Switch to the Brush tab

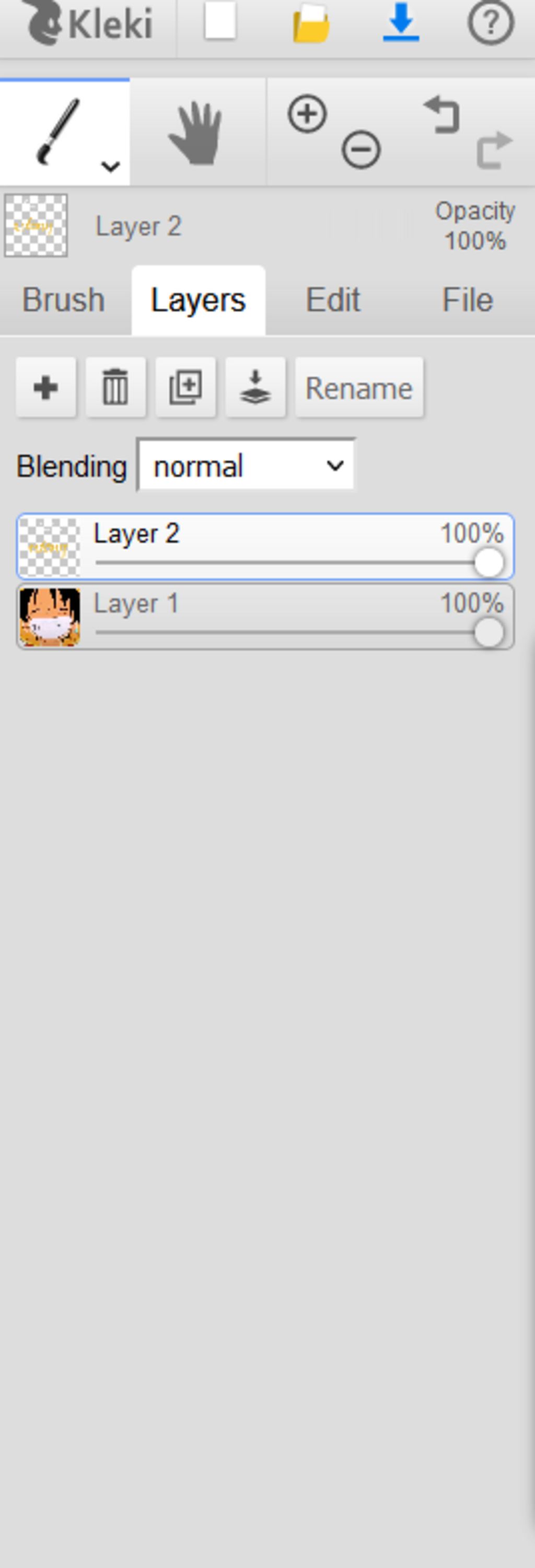(63, 300)
